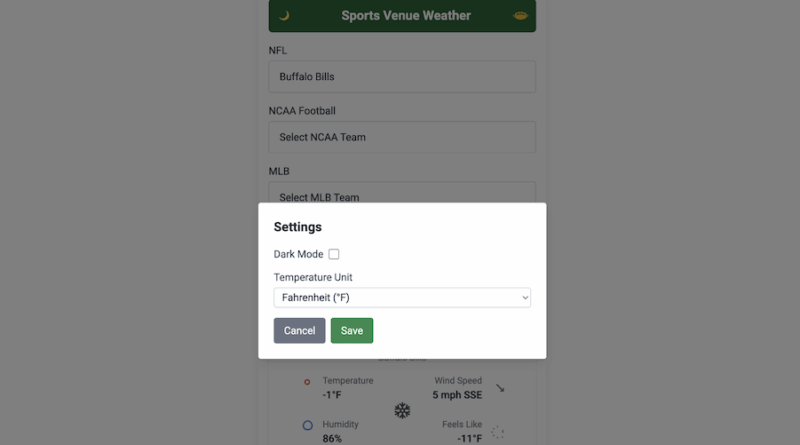This screenshot has height=445, width=800.
Task: Click the football icon in header
Action: 520,16
